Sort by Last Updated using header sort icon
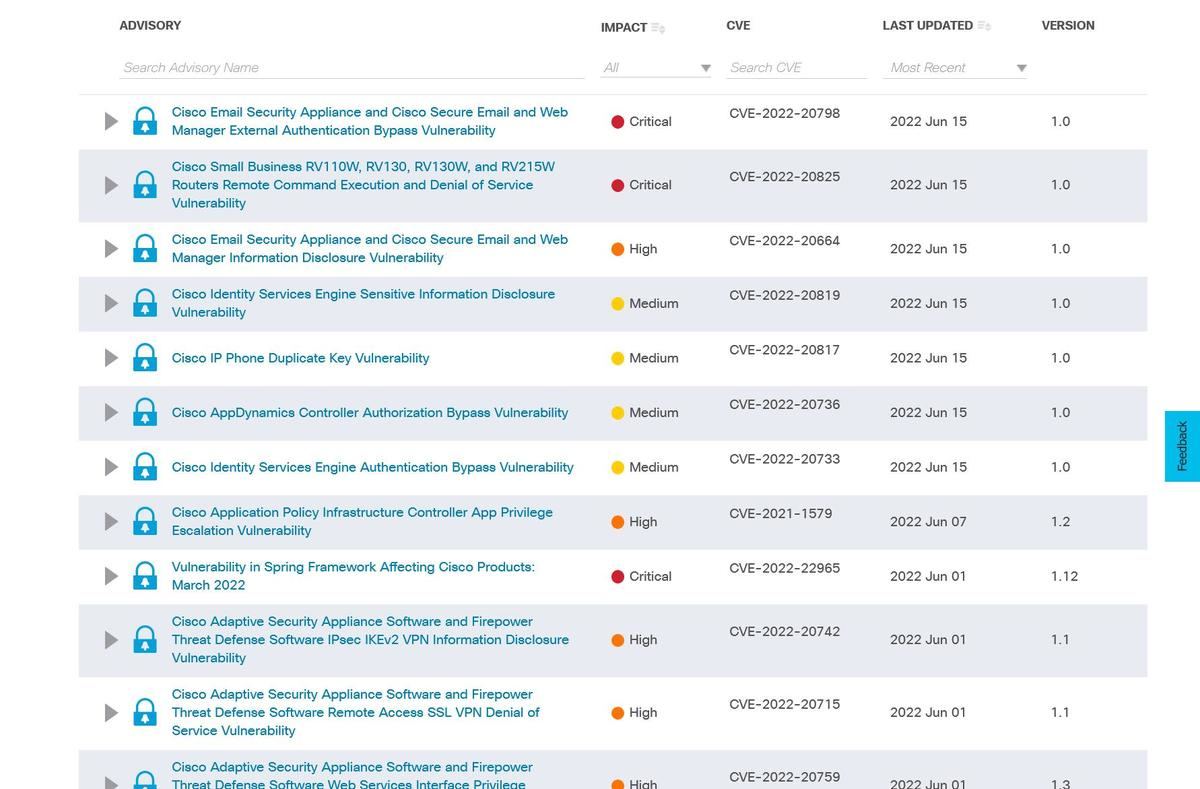 point(984,26)
